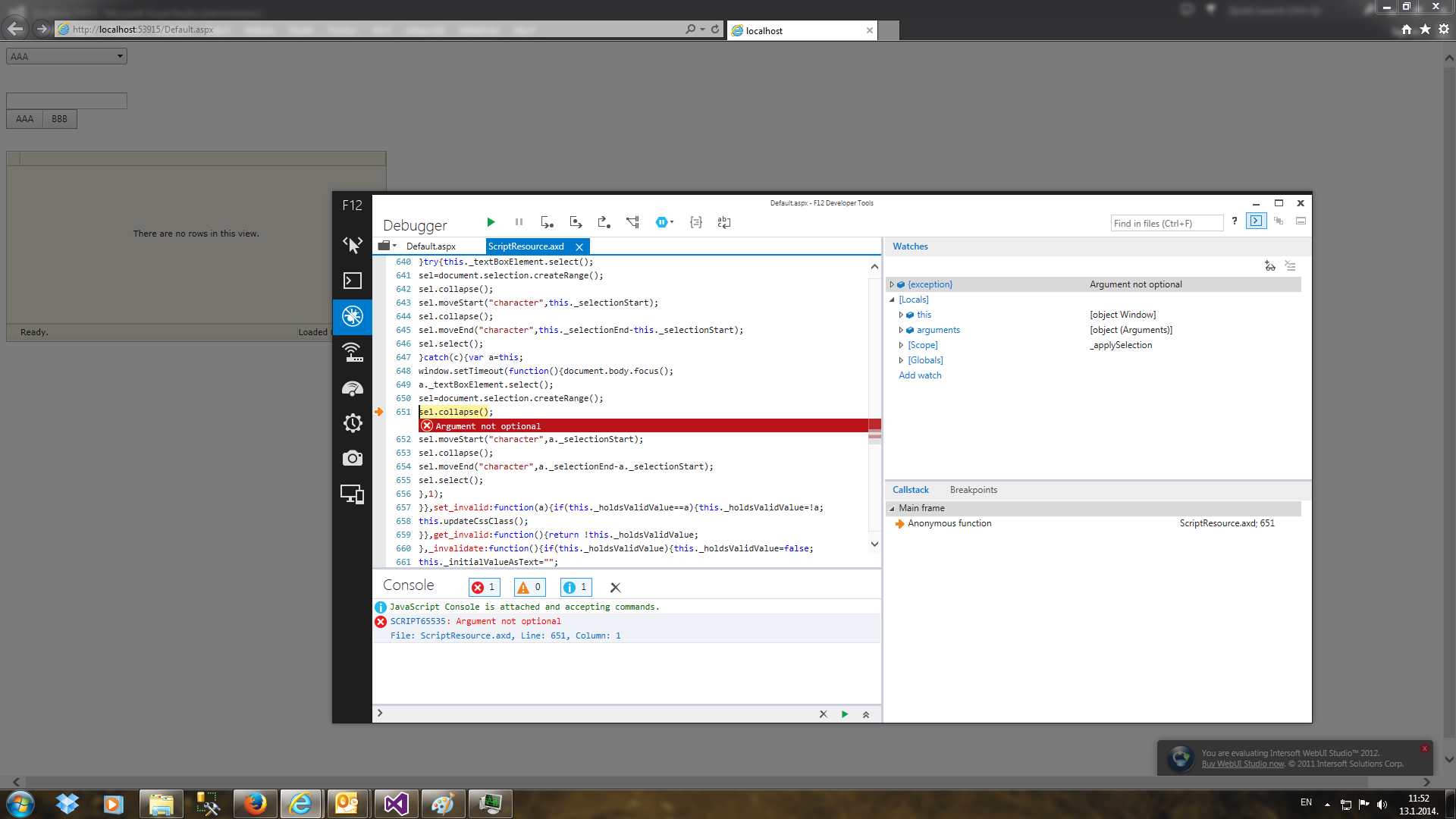Click the Find in files search box

point(1166,223)
